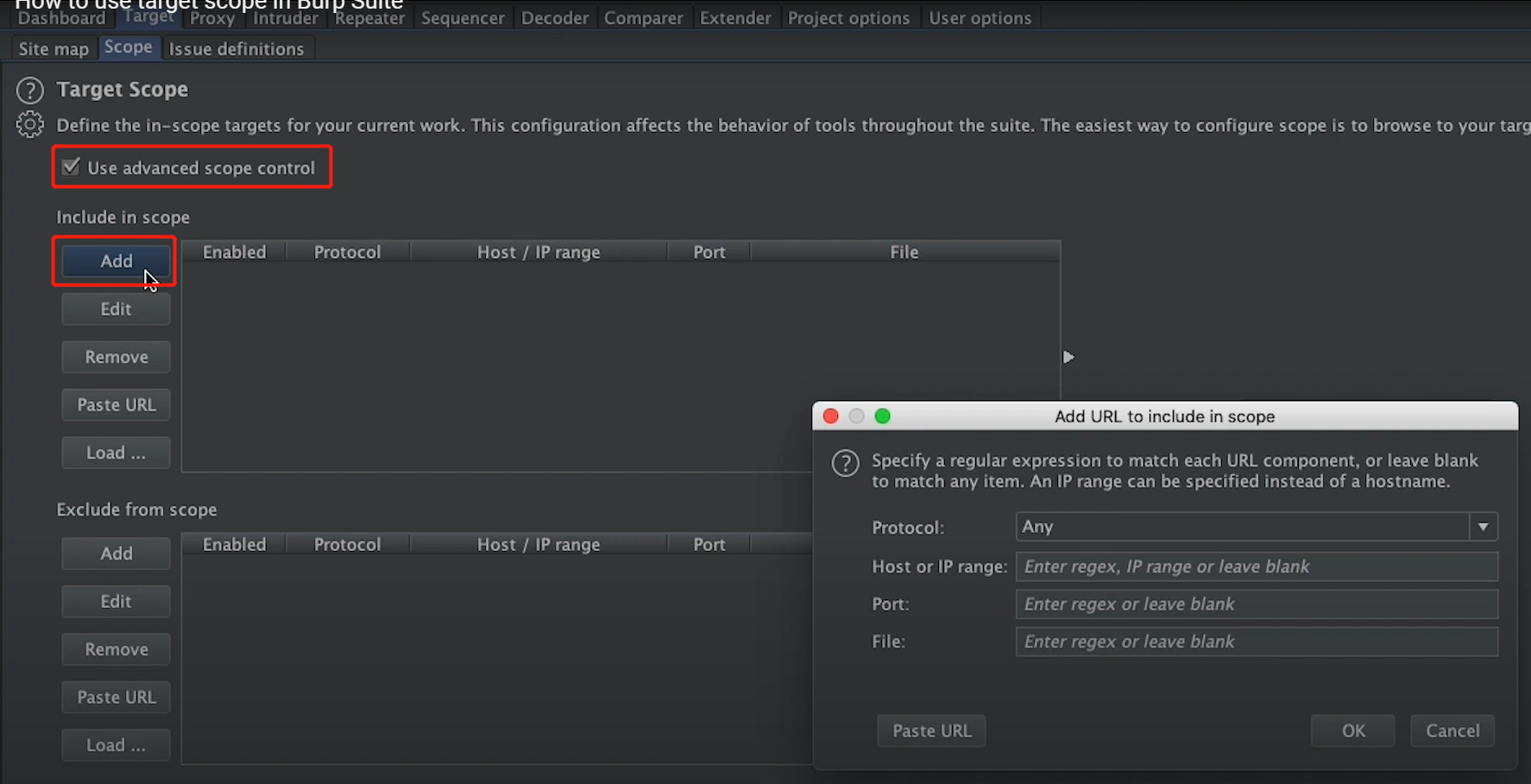Open the Extender tab

pos(735,17)
